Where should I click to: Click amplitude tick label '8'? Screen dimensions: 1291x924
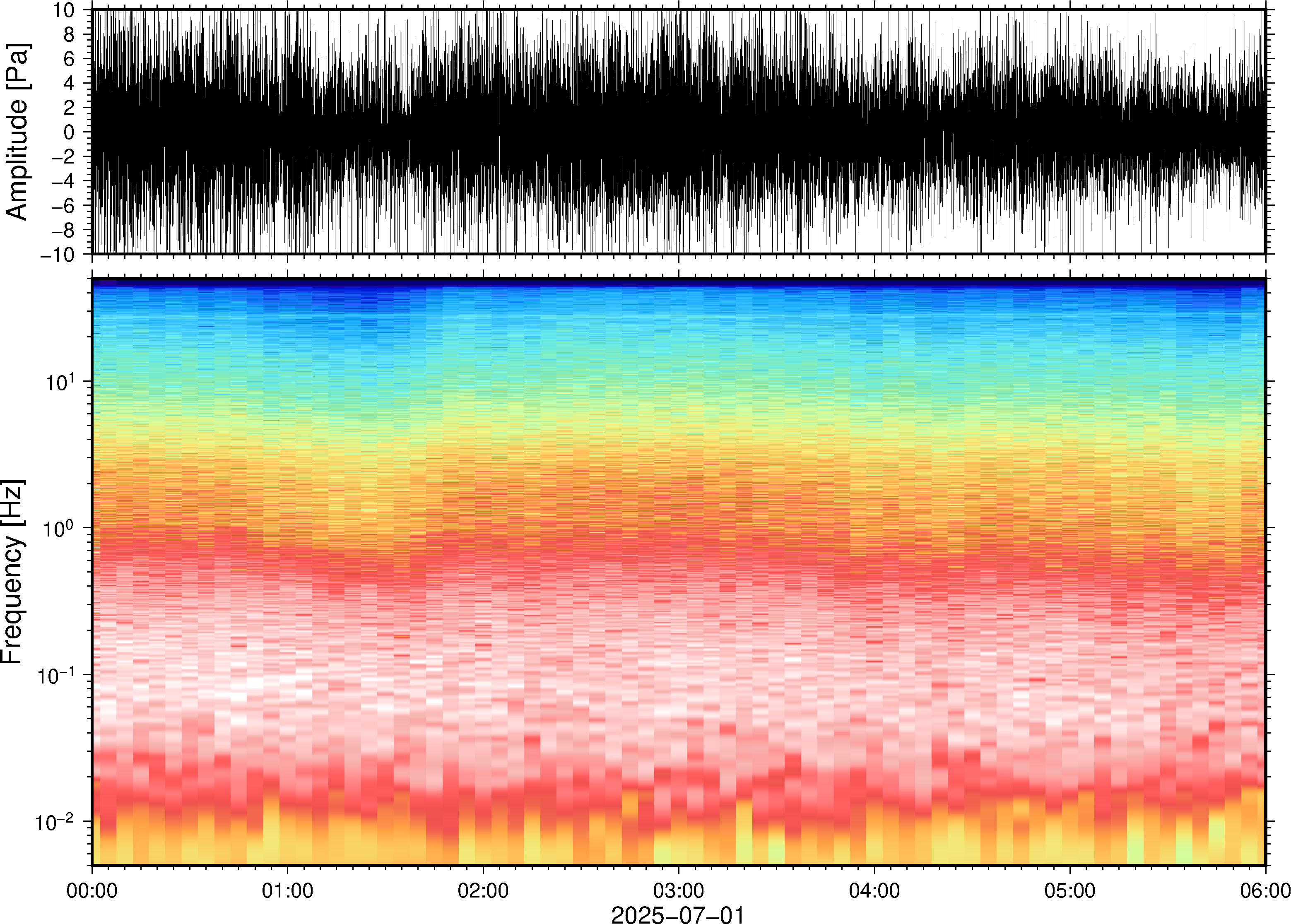(x=70, y=35)
